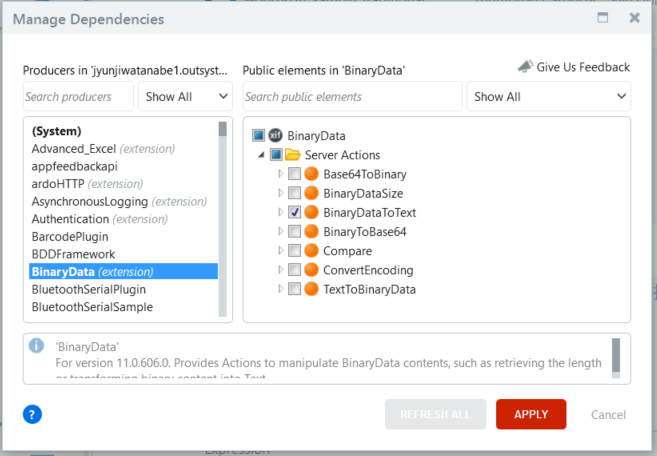657x456 pixels.
Task: Check the BinaryDataSize checkbox
Action: point(294,194)
